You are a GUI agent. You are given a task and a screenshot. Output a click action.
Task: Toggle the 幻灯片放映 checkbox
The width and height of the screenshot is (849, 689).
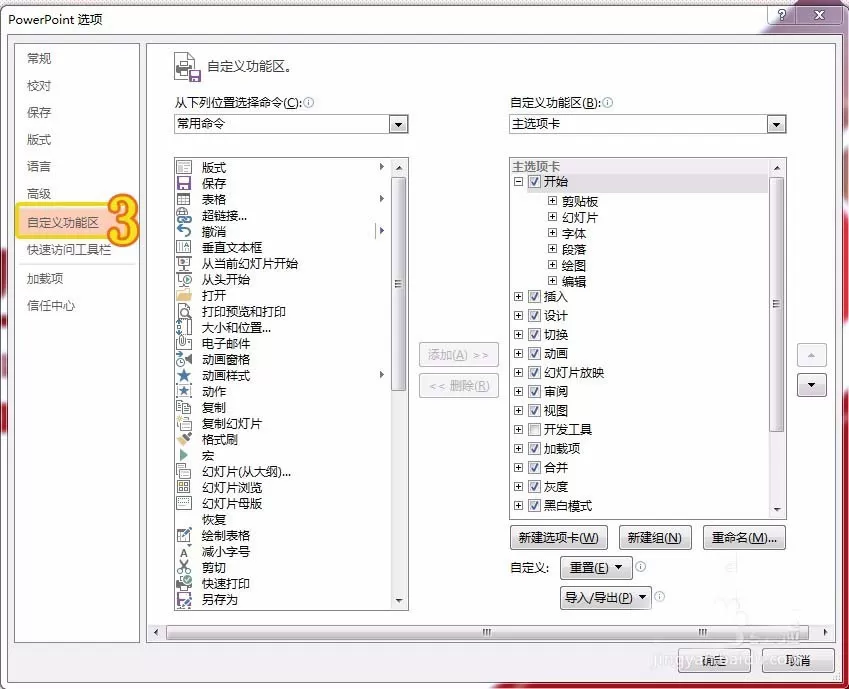point(534,372)
